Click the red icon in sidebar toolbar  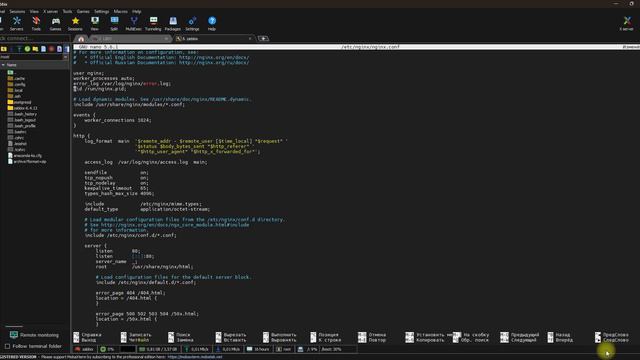point(51,49)
